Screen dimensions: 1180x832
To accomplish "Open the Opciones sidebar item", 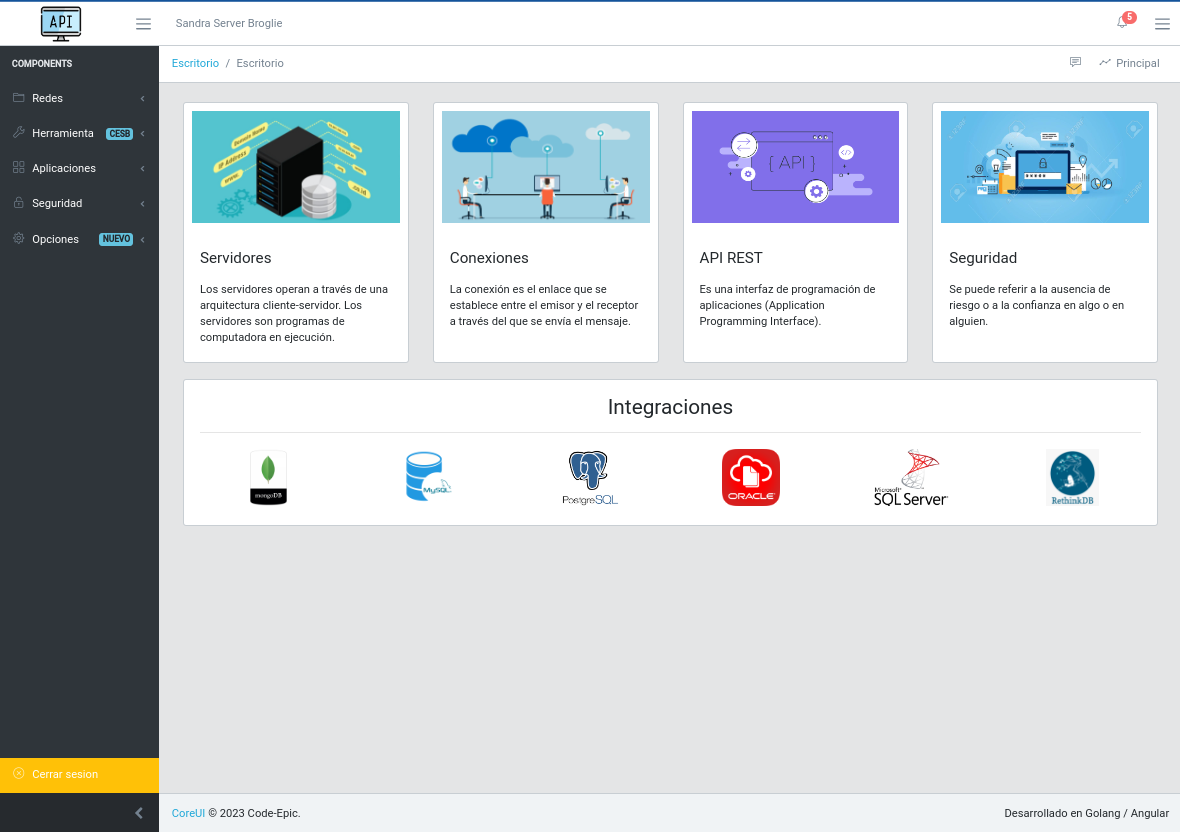I will [79, 238].
